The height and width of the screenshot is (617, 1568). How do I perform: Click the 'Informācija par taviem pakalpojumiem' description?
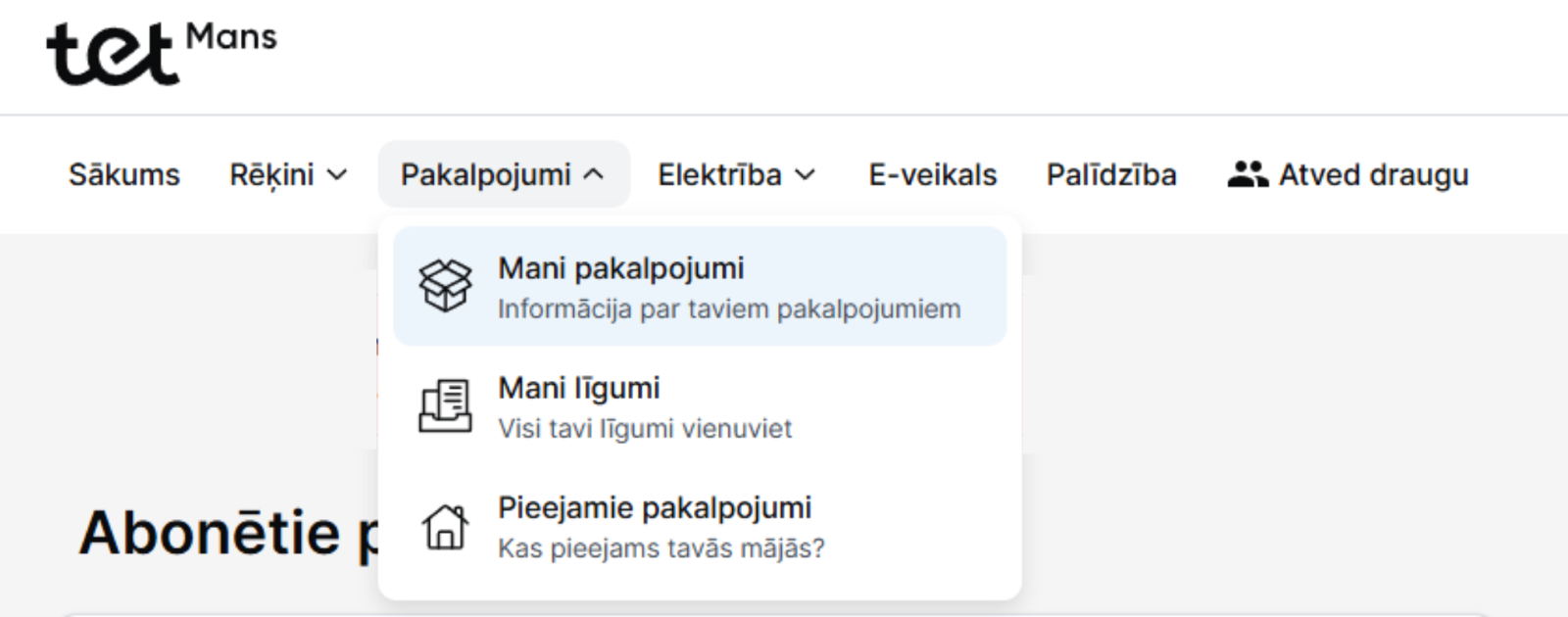[729, 309]
